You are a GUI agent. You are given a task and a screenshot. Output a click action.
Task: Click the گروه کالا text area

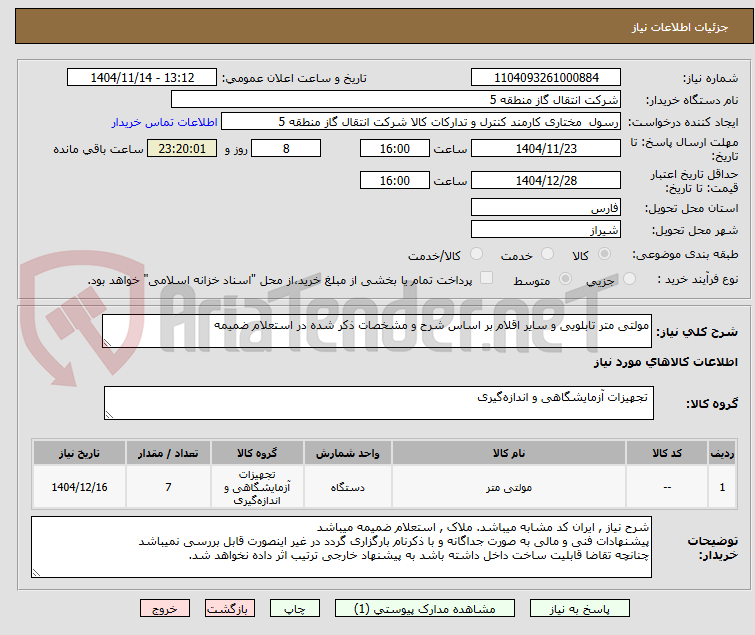click(379, 403)
